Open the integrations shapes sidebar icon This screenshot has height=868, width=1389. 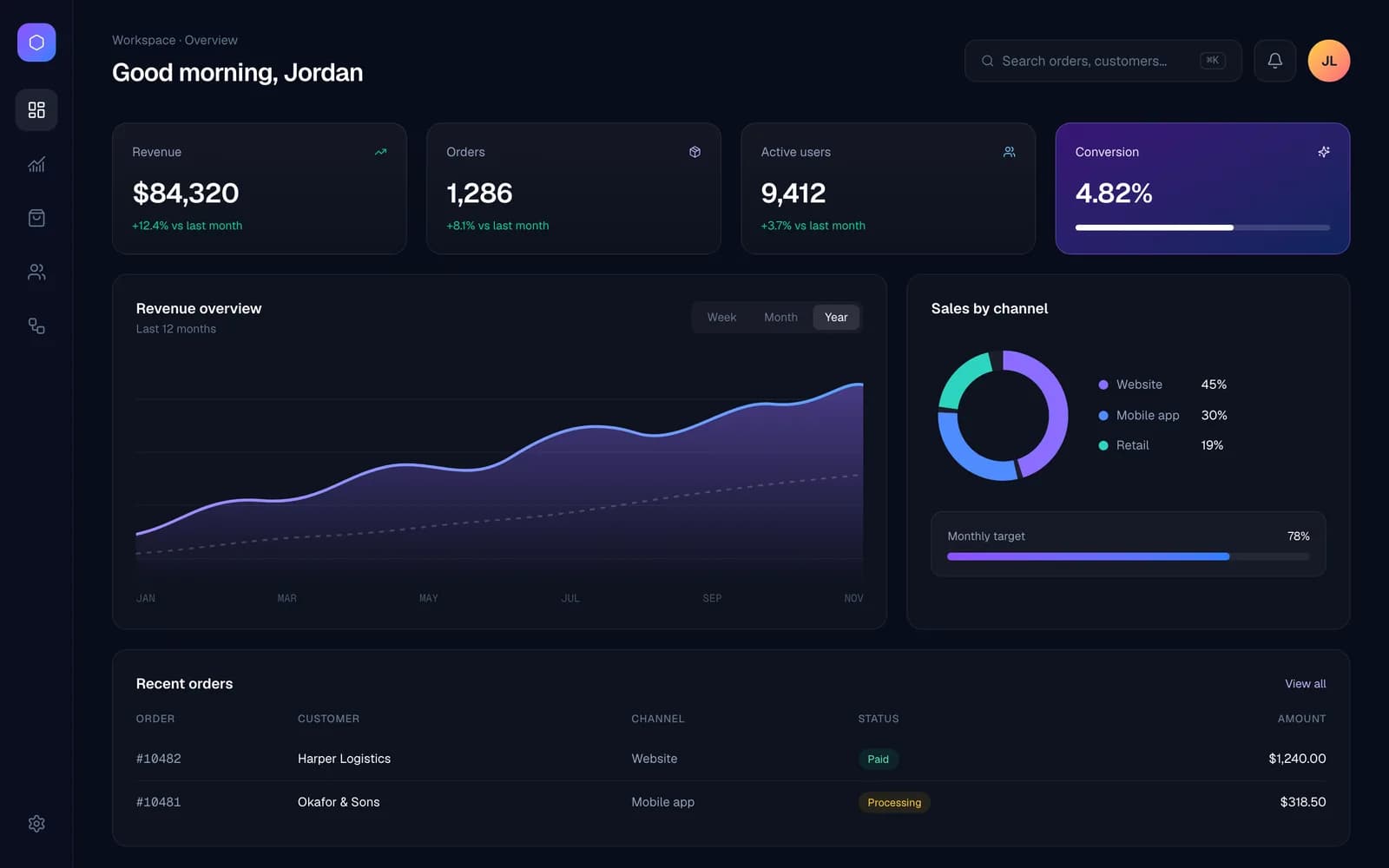point(36,325)
